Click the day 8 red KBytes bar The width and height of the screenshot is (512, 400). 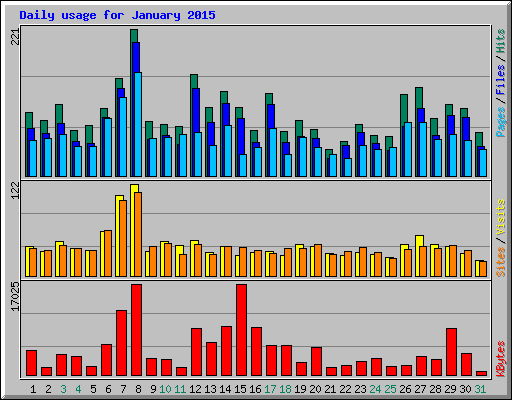pyautogui.click(x=136, y=330)
